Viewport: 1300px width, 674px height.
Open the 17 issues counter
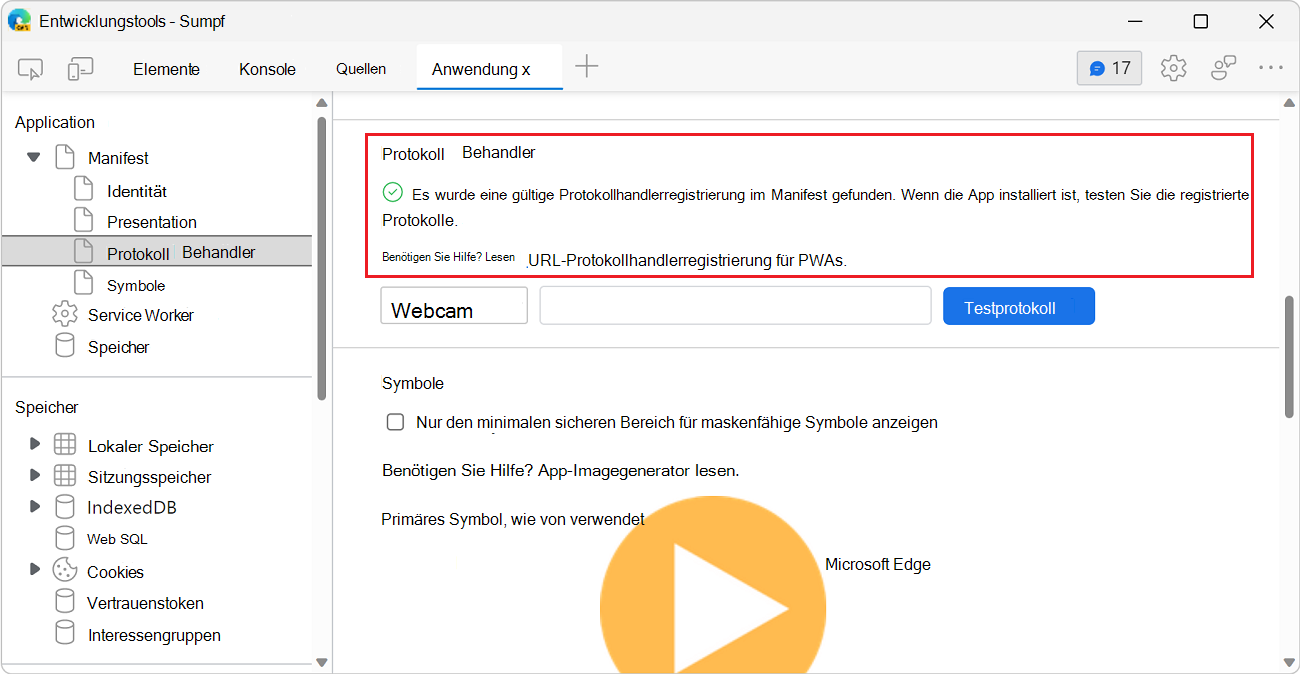coord(1109,68)
